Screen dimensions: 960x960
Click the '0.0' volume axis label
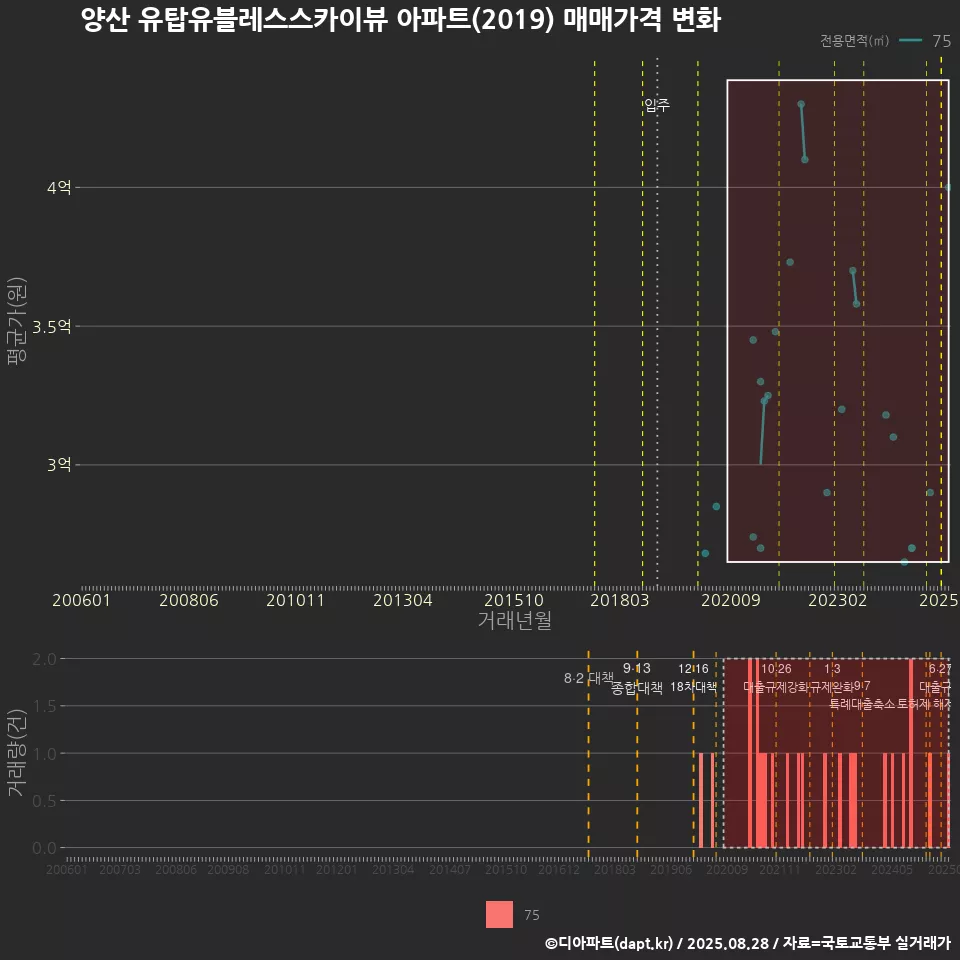click(x=44, y=848)
